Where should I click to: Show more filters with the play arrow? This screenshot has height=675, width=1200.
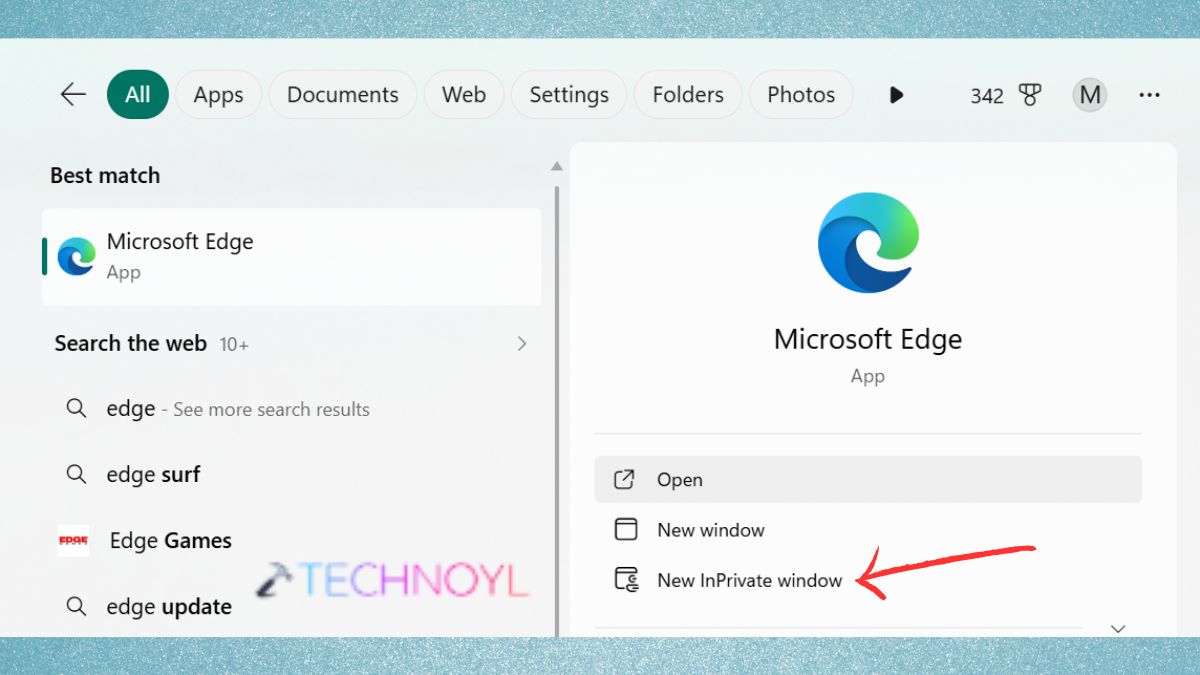[x=897, y=95]
